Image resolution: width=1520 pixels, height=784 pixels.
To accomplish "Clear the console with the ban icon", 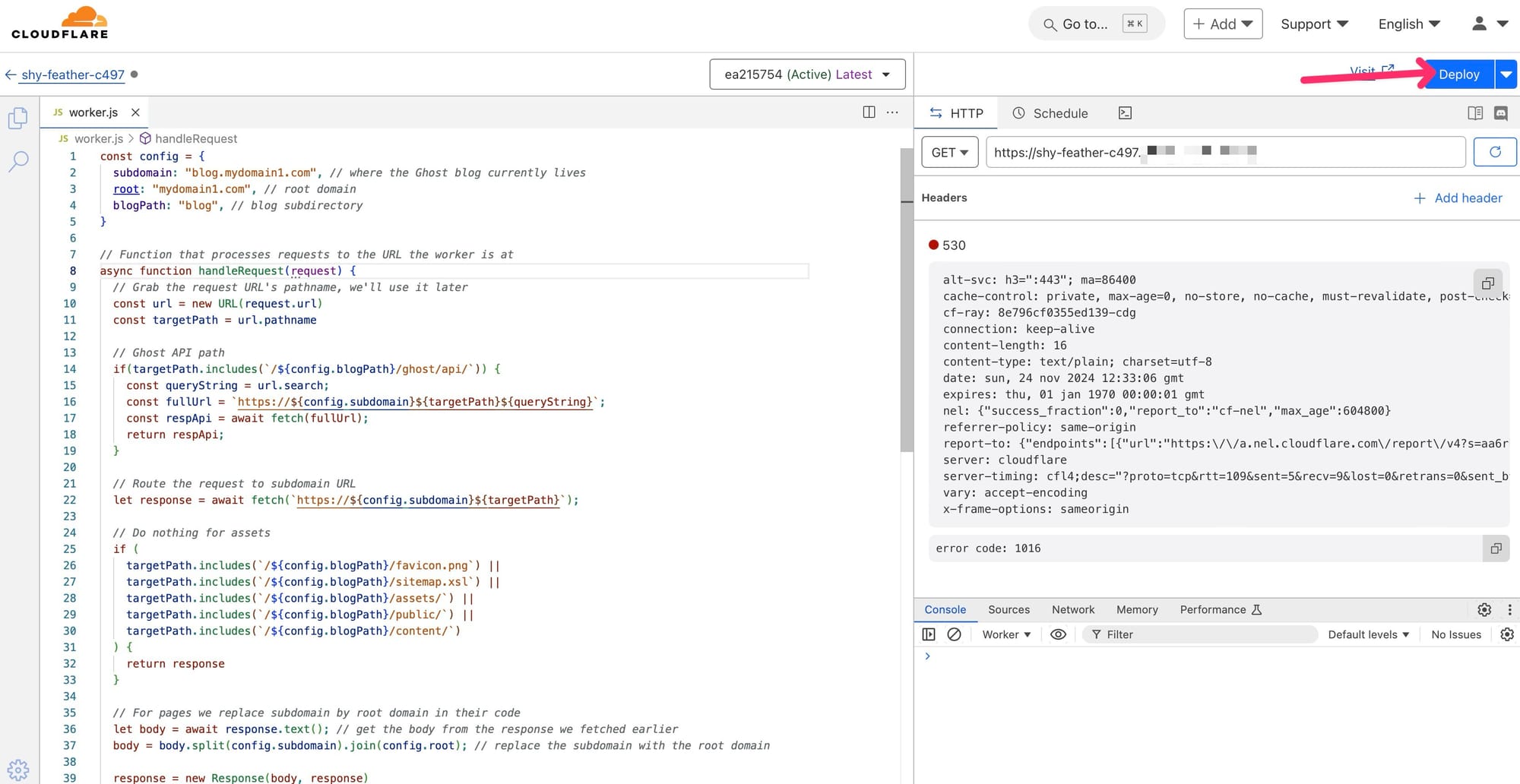I will (x=954, y=634).
